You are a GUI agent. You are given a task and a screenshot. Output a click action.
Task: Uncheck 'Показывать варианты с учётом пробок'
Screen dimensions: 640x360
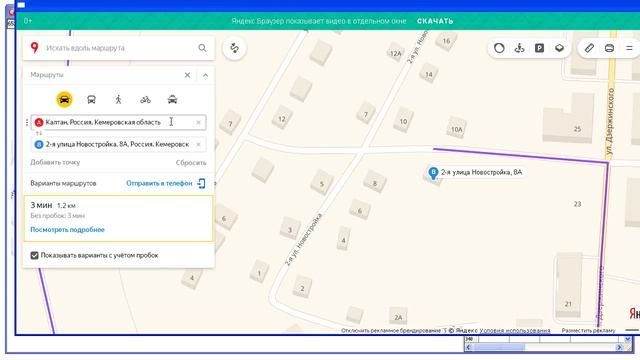pos(34,256)
